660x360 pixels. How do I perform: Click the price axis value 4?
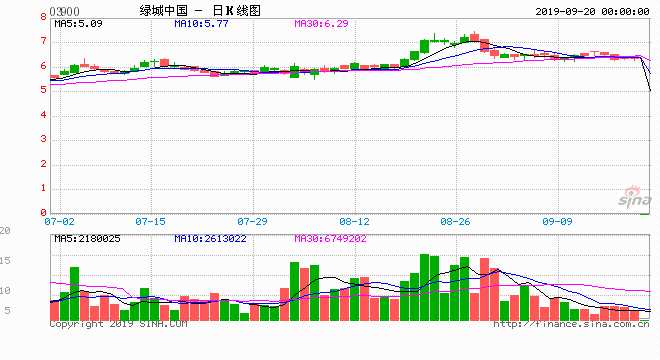[43, 115]
